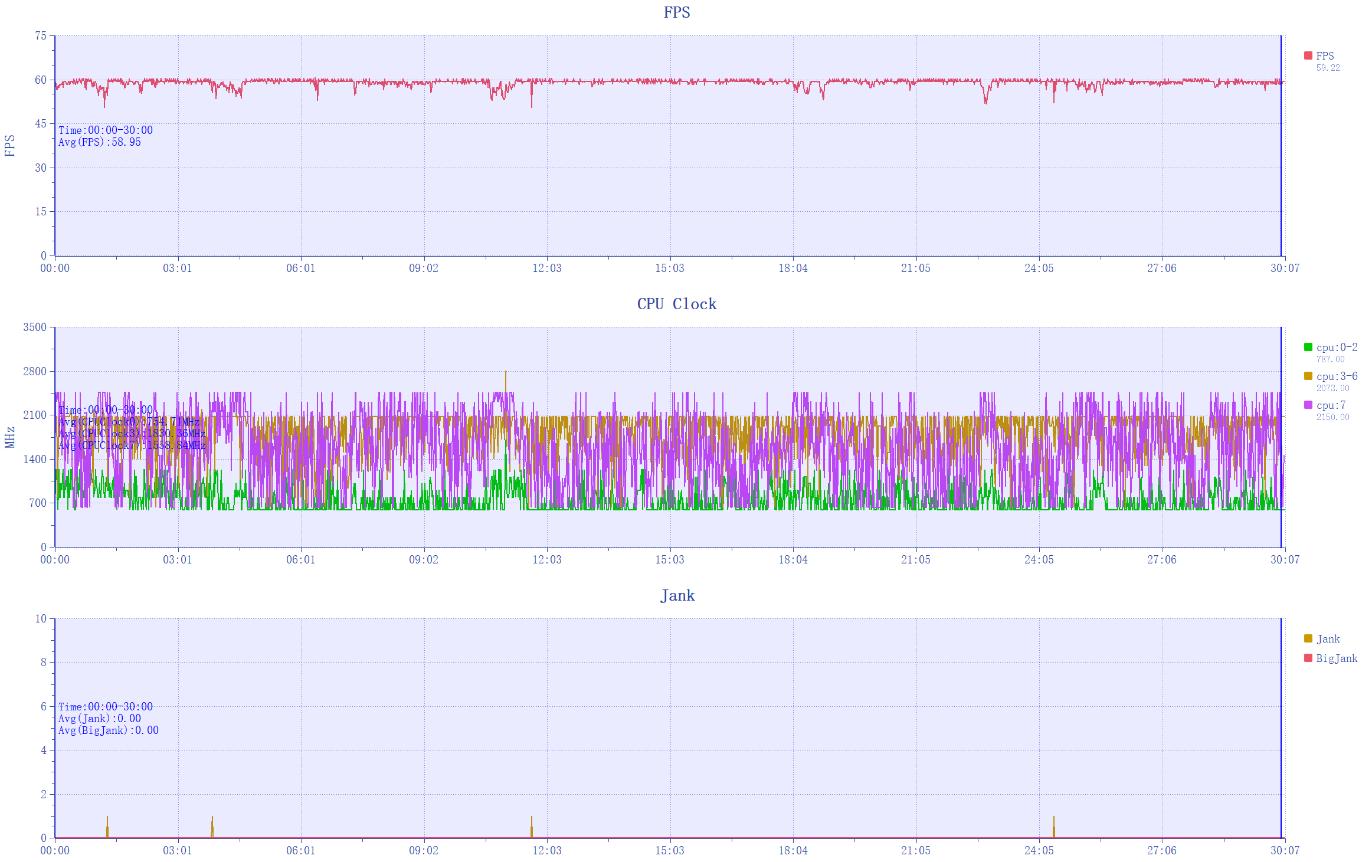Toggle the cpu:7 series legend label
This screenshot has height=862, width=1372.
click(1330, 405)
